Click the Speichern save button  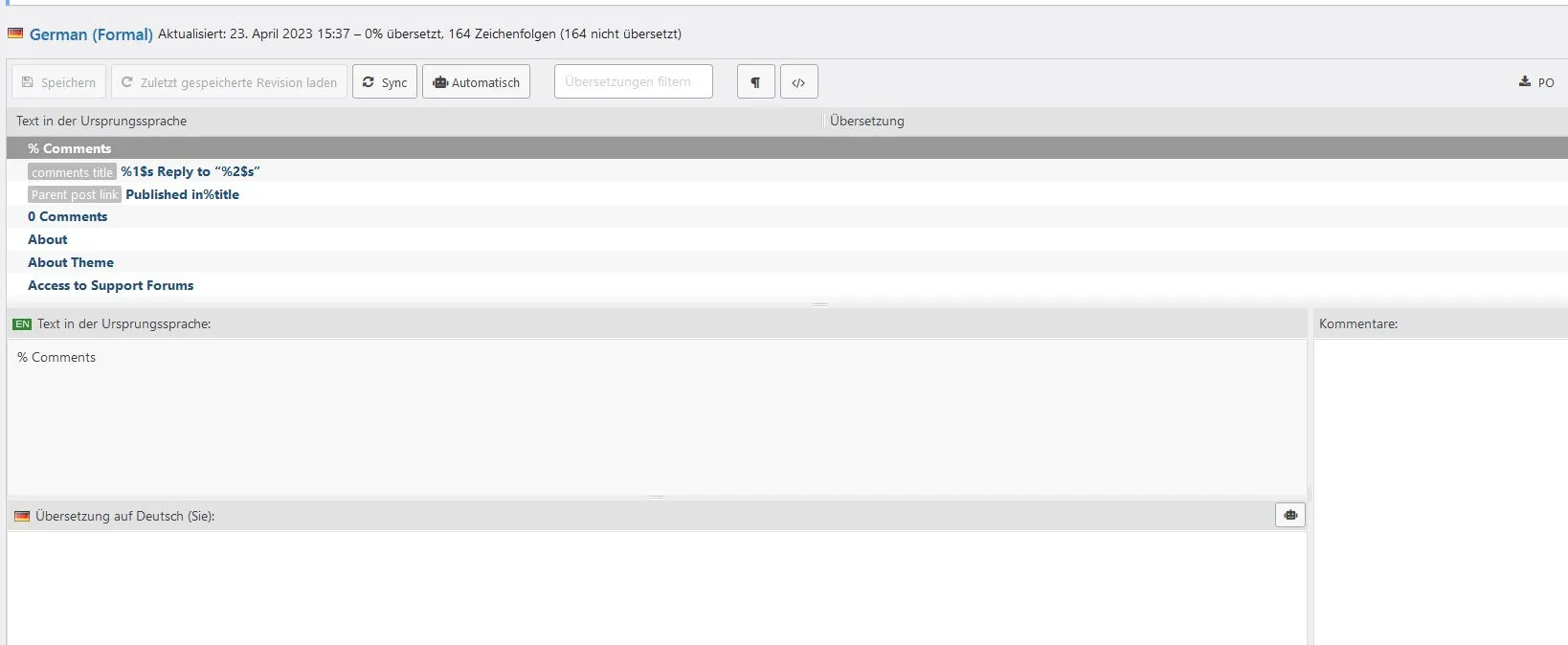58,82
